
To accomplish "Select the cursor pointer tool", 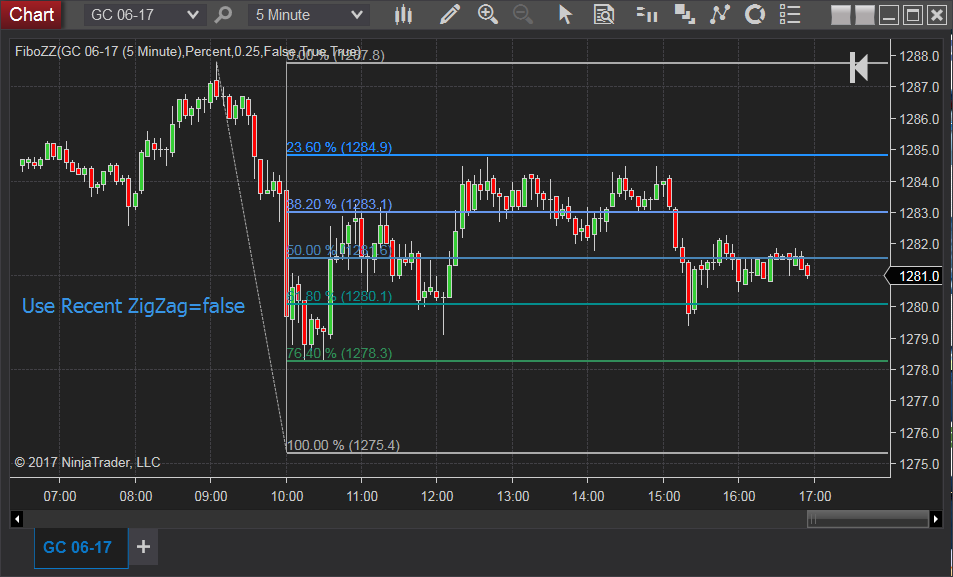I will click(565, 15).
